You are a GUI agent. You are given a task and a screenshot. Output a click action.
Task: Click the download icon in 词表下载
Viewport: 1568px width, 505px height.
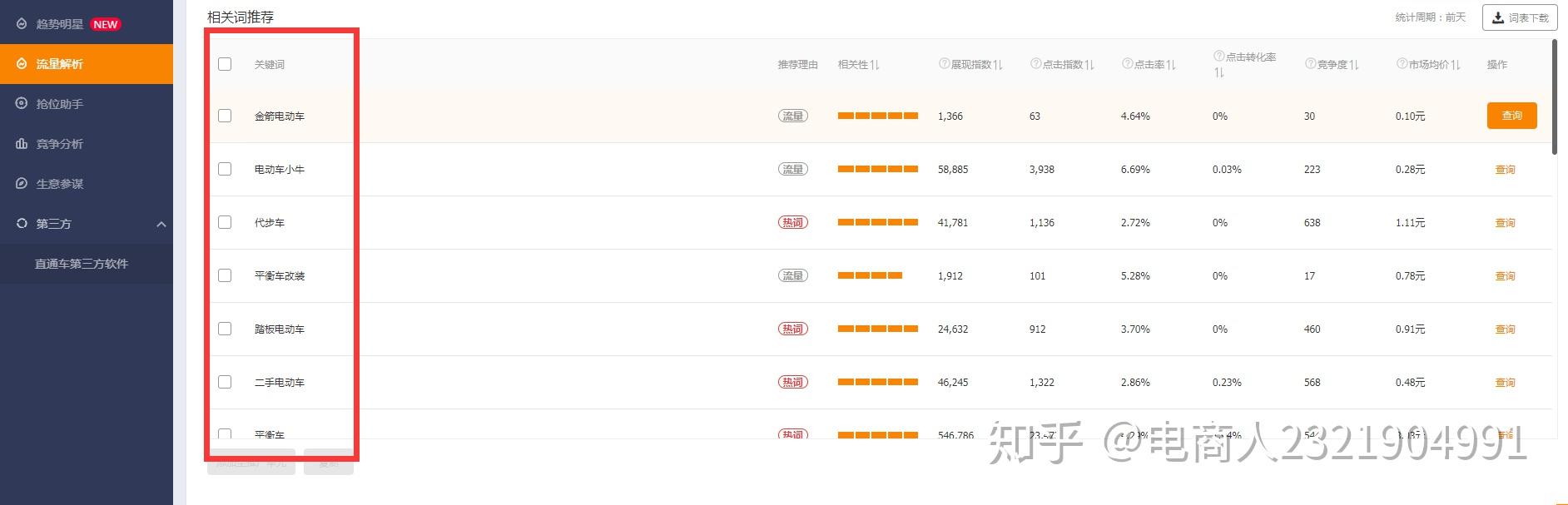[1498, 17]
